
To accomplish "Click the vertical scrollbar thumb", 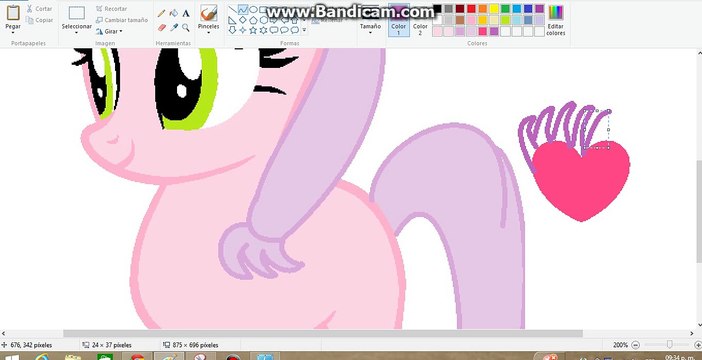I will (699, 211).
